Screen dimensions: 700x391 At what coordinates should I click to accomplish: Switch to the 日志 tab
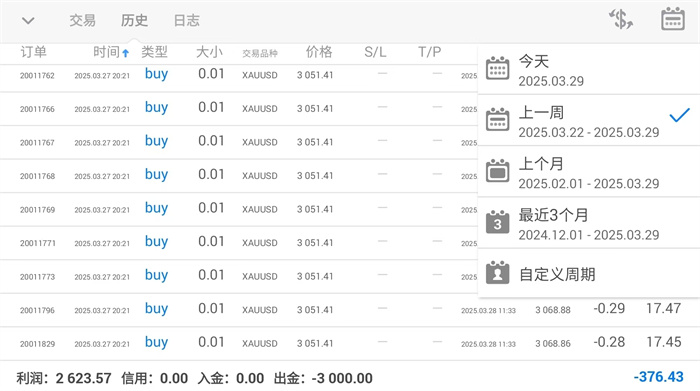[x=187, y=20]
